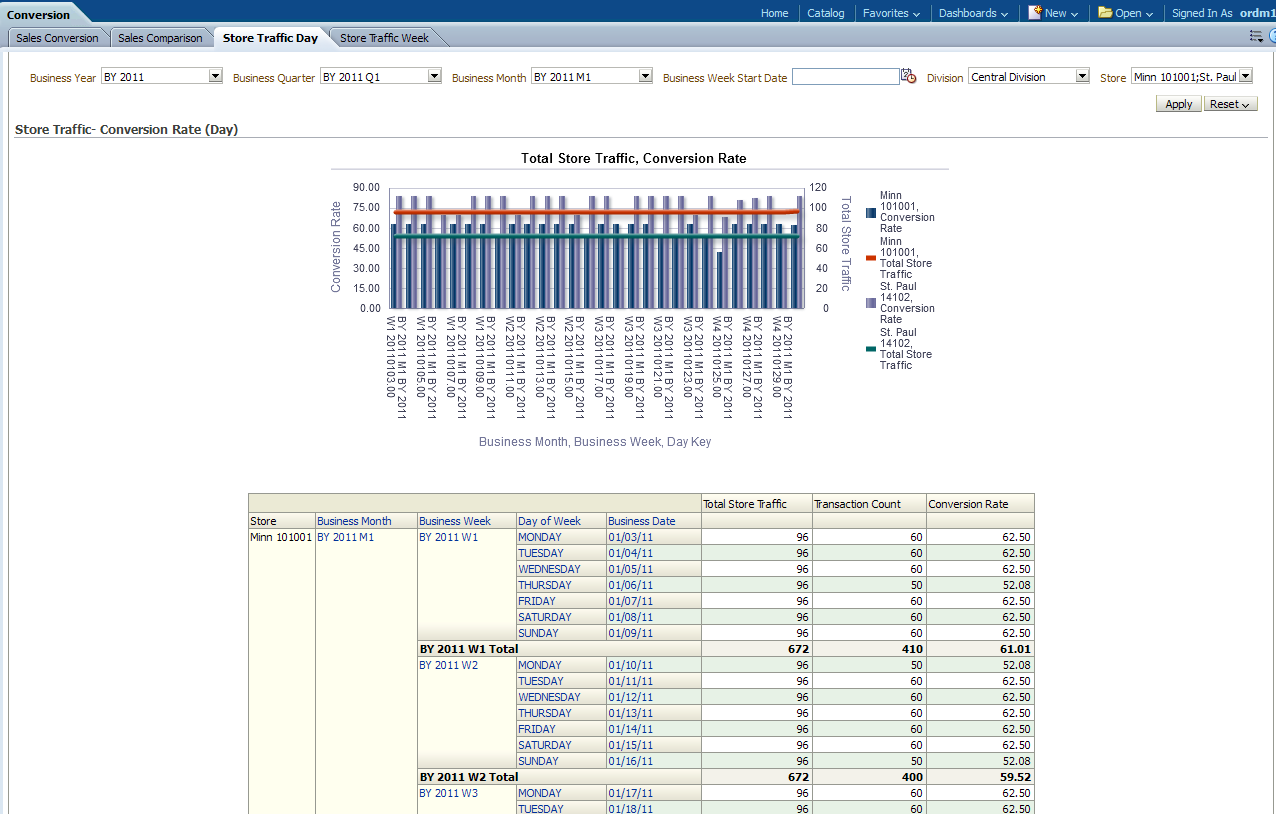Click the Store column header
Viewport: 1276px width, 814px height.
(264, 521)
